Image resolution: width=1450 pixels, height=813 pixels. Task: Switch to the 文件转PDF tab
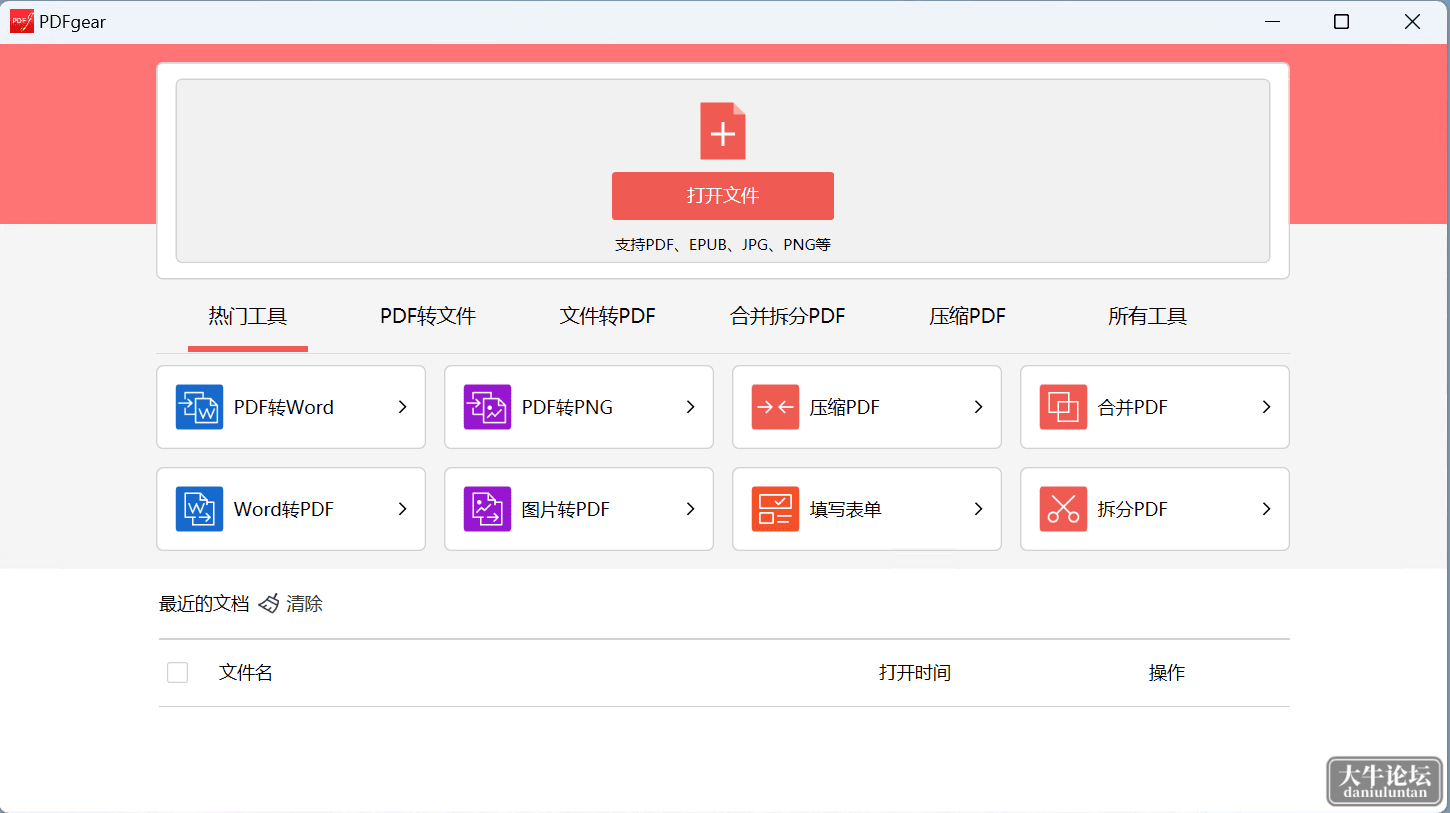point(608,317)
